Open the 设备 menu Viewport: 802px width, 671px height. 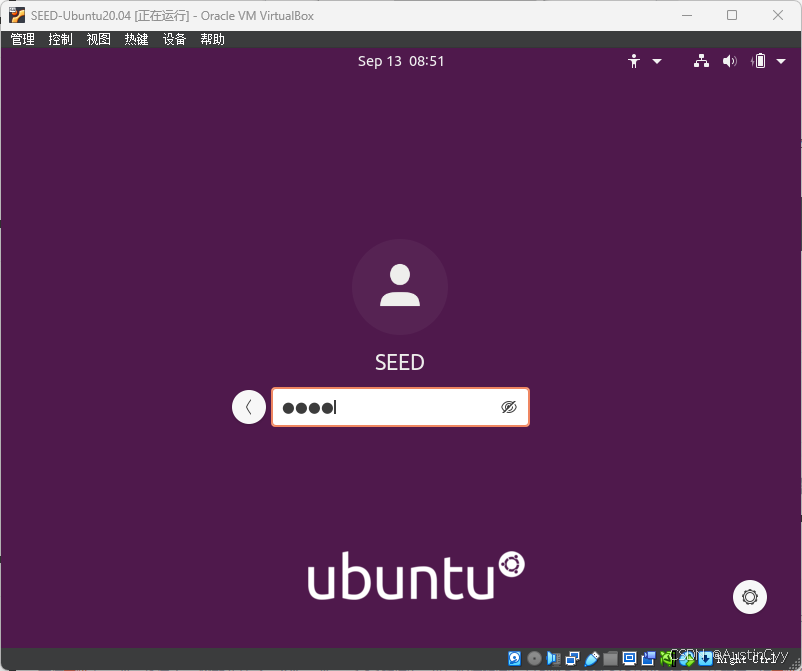pyautogui.click(x=174, y=39)
